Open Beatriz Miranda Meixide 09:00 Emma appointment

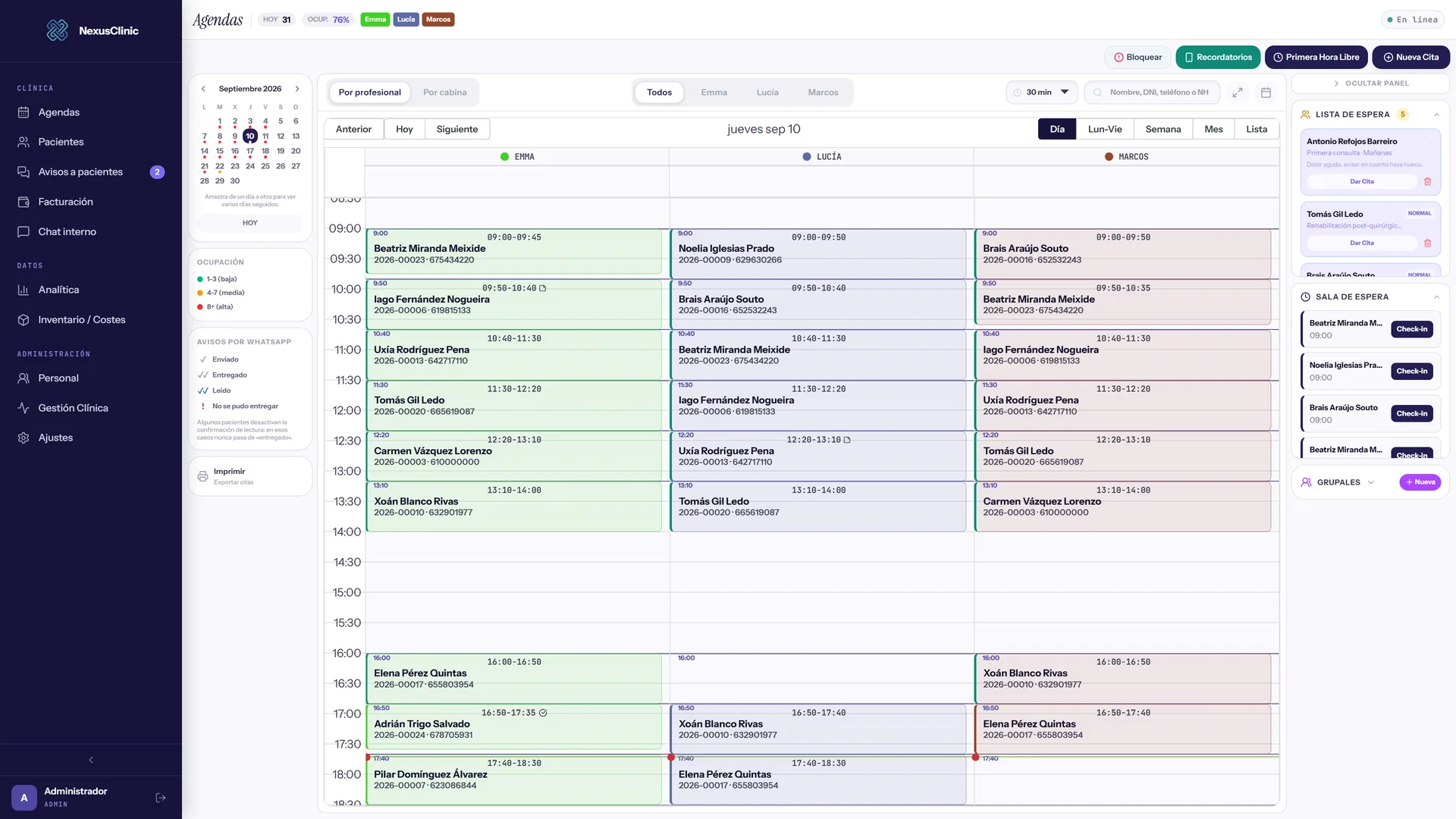point(513,252)
